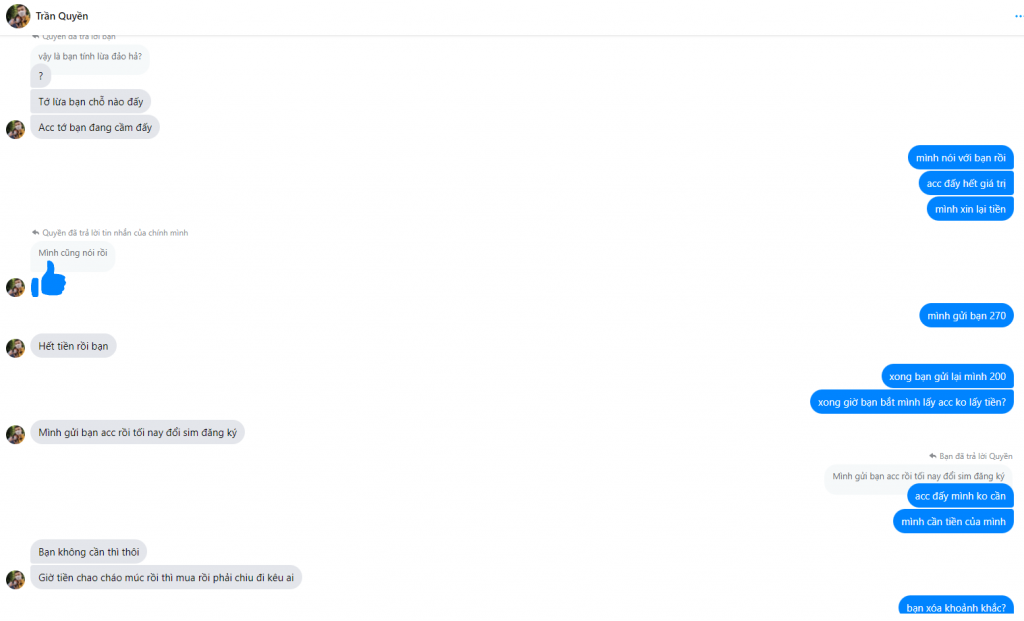
Task: Click the "mình cần tiền của mình" message
Action: click(x=953, y=521)
